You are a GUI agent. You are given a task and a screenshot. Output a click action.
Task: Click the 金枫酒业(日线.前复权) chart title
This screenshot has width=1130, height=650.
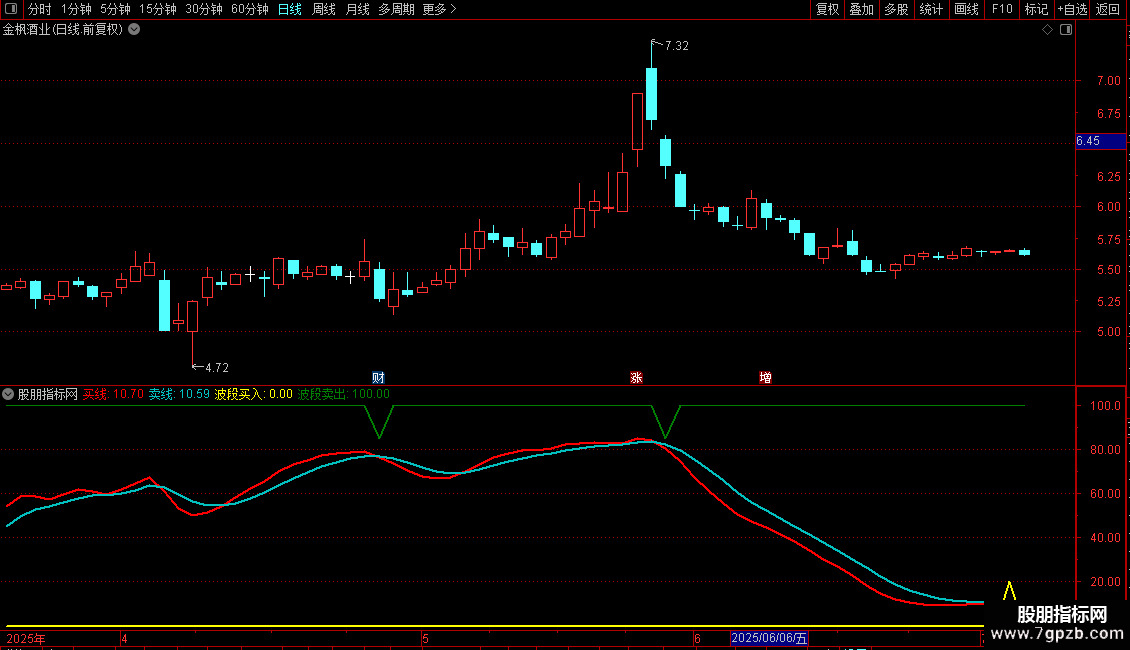pyautogui.click(x=63, y=30)
